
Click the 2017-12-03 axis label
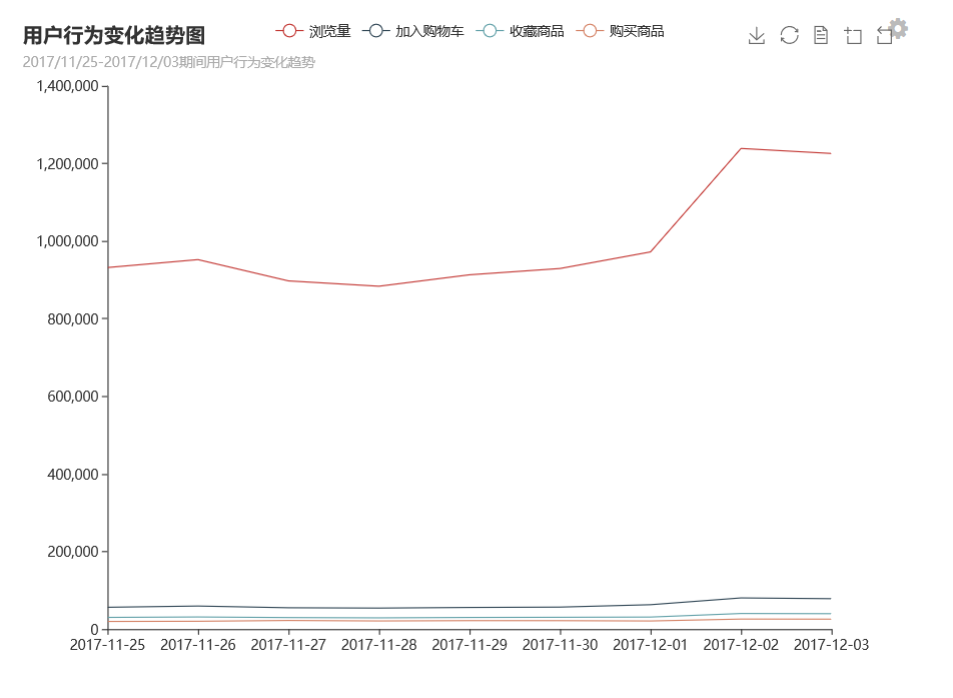point(834,645)
